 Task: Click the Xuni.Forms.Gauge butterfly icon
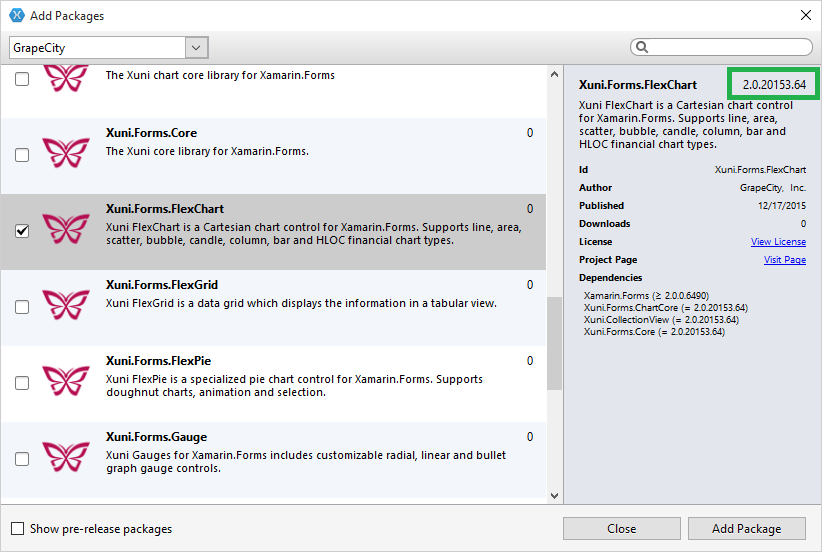(x=66, y=457)
